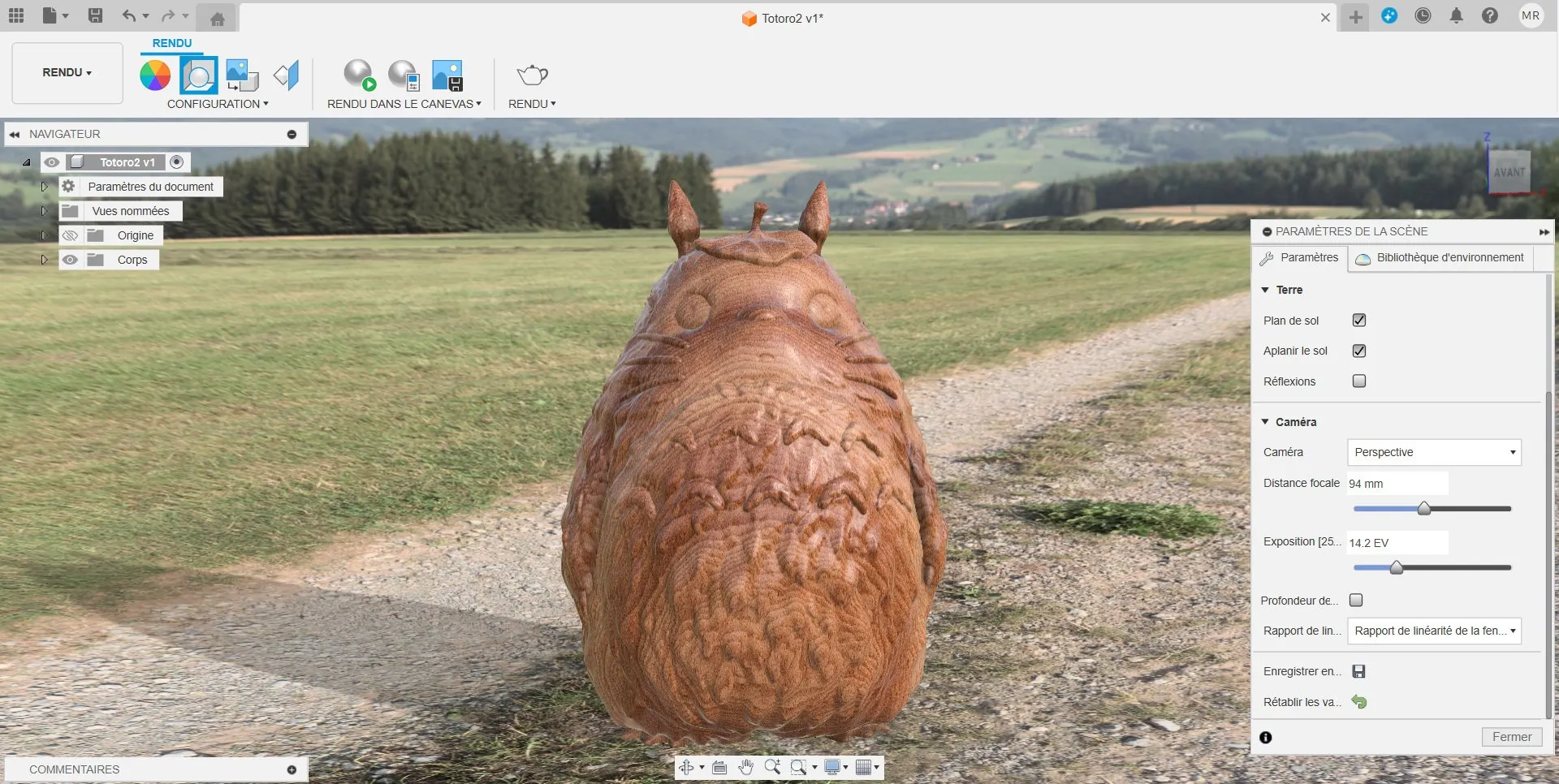
Task: Open the Help question mark icon
Action: click(x=1489, y=15)
